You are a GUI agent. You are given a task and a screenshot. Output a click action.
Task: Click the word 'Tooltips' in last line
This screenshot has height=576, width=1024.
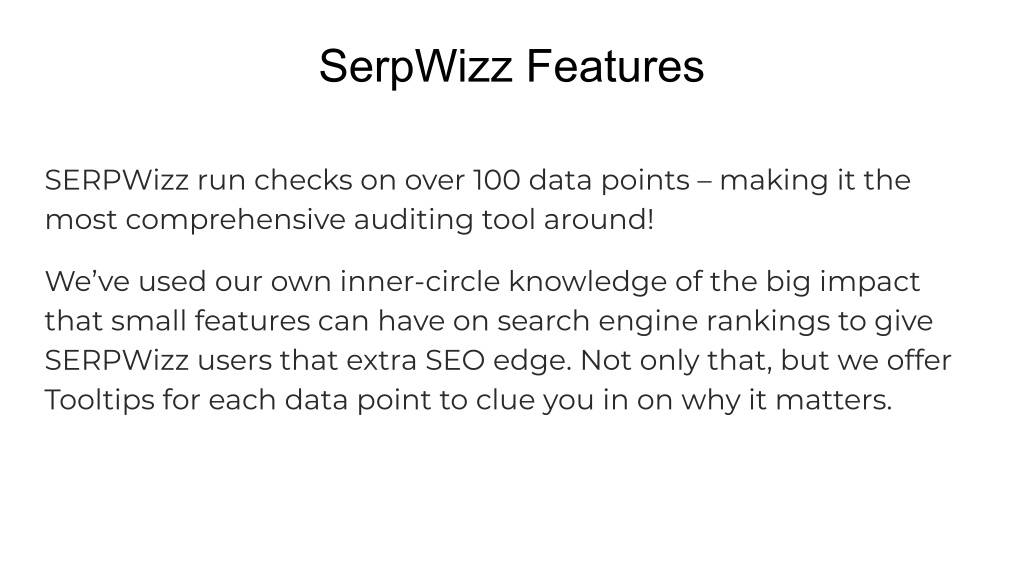pos(99,400)
